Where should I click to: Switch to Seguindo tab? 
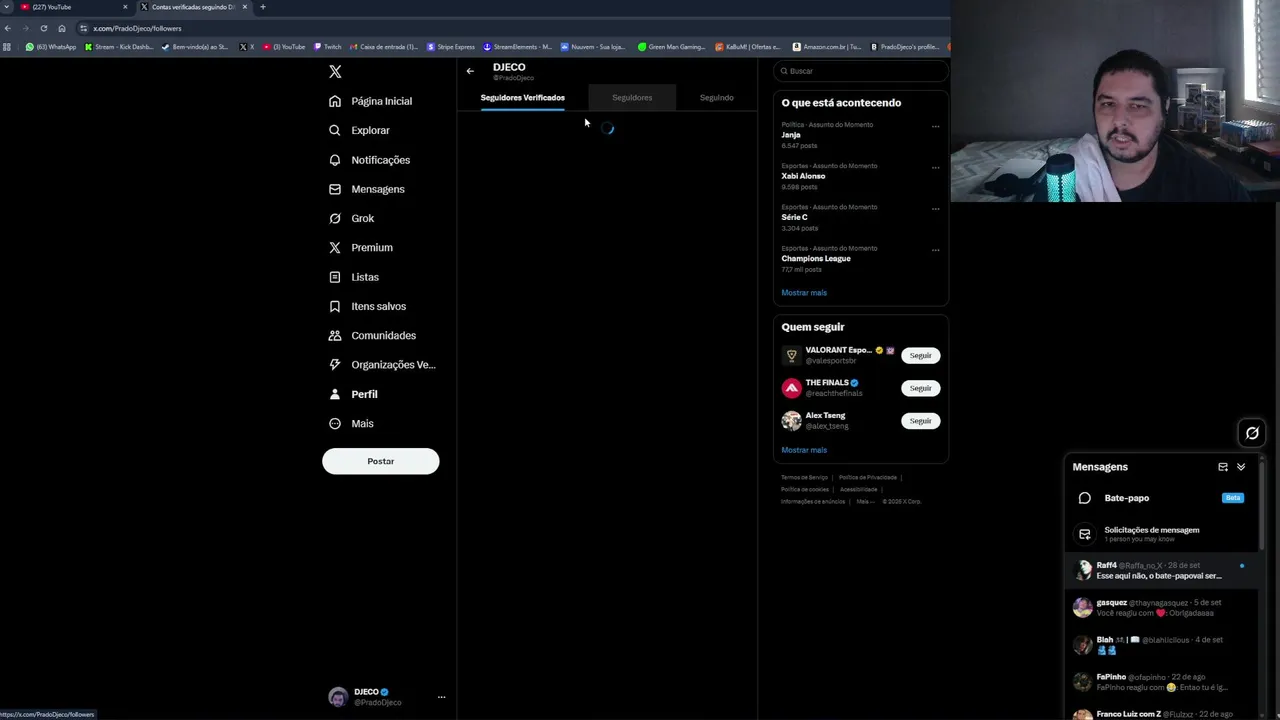(x=716, y=98)
